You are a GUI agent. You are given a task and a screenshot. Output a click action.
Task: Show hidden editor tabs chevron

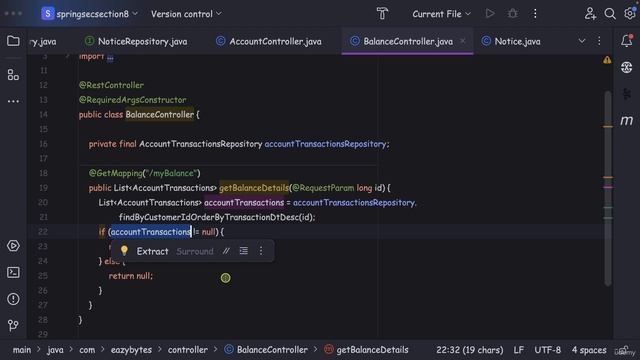pos(582,41)
